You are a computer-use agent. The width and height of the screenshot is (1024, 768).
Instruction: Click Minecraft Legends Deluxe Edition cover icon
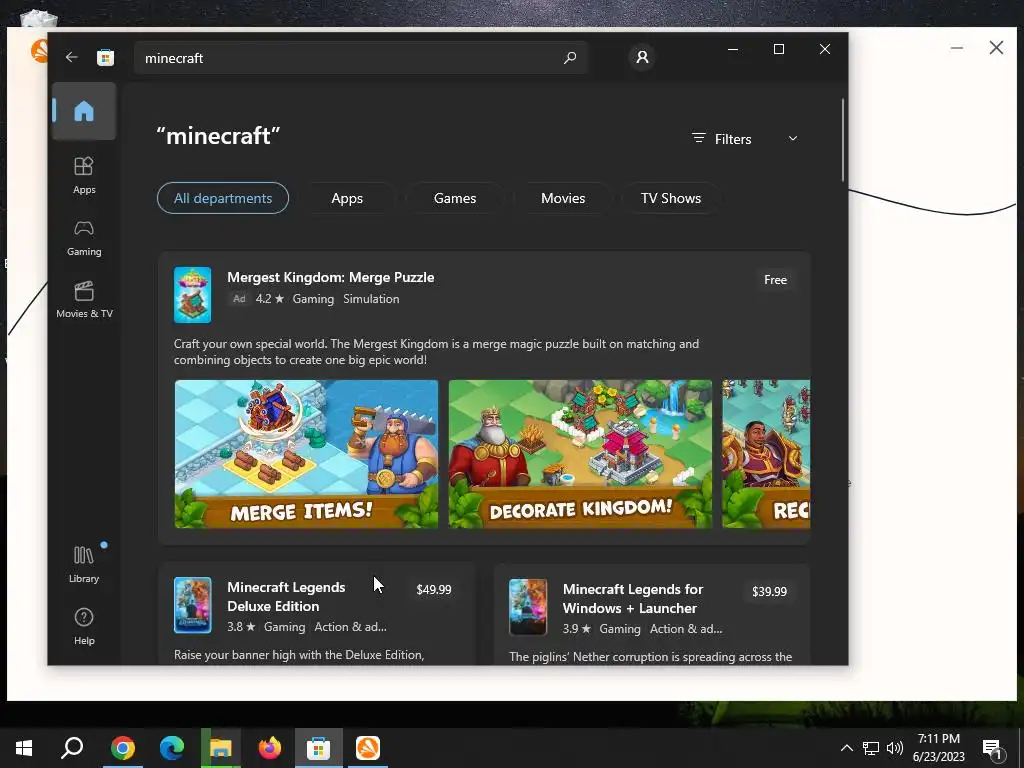tap(193, 605)
